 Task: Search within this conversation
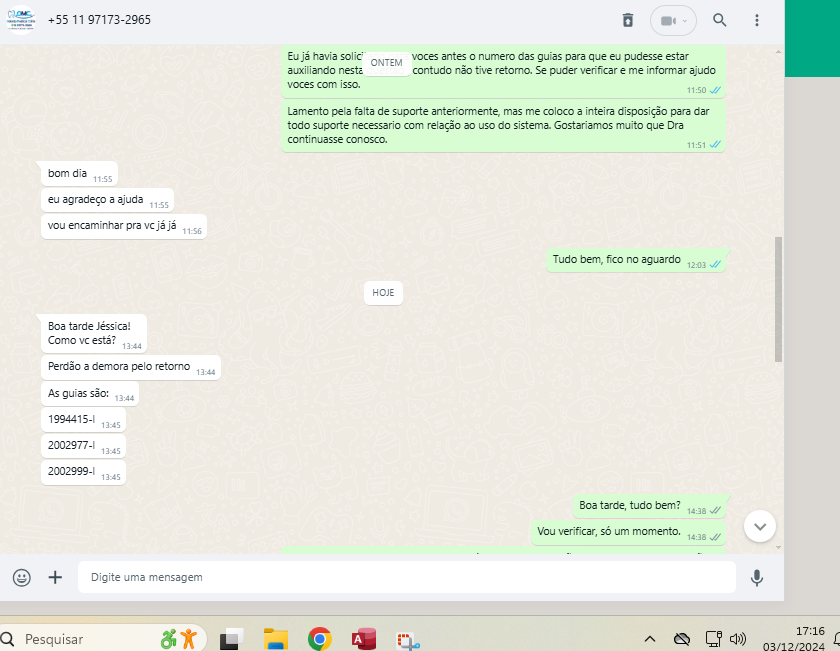point(719,20)
